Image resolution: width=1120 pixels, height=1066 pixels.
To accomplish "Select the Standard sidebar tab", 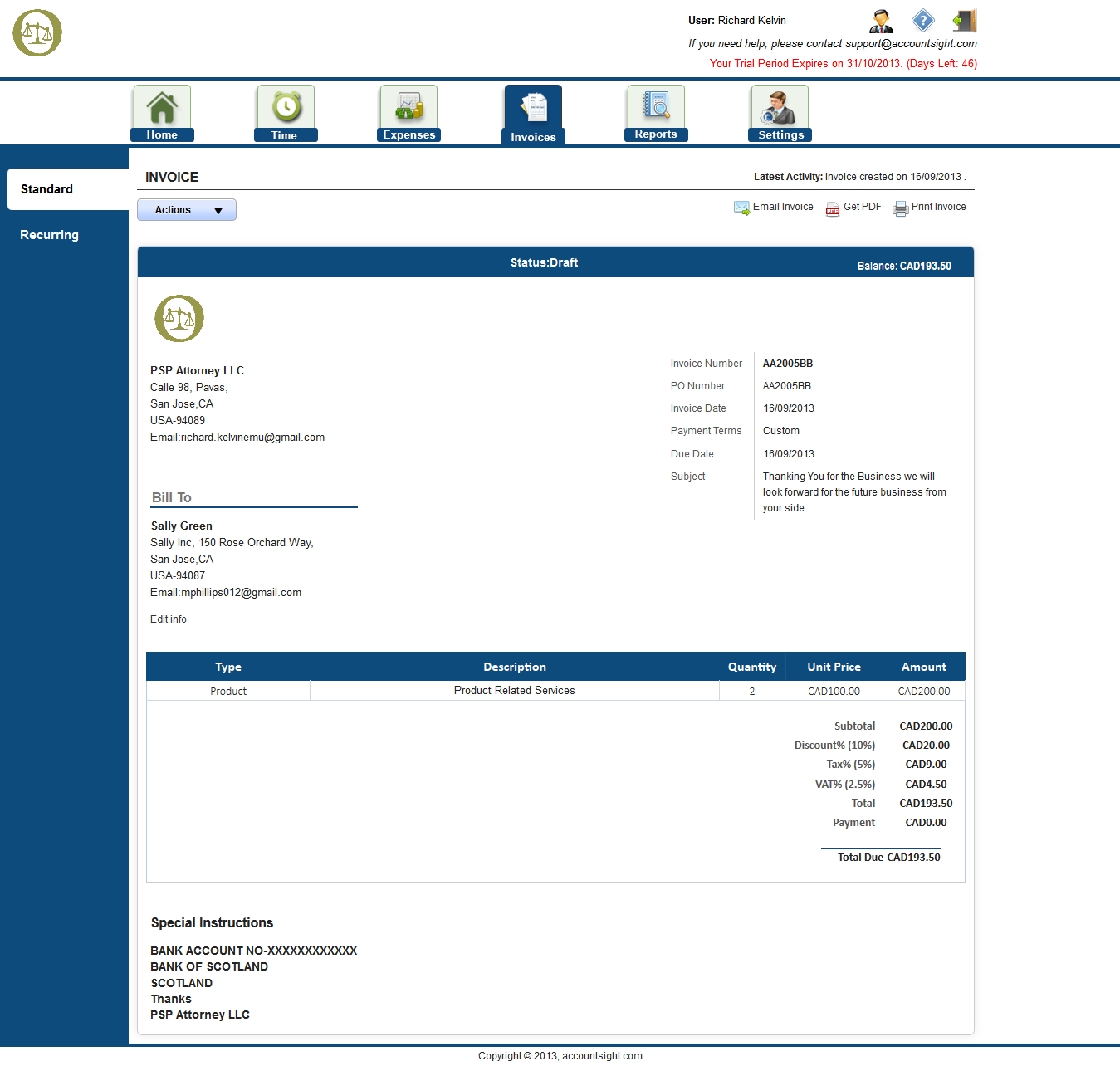I will tap(68, 189).
